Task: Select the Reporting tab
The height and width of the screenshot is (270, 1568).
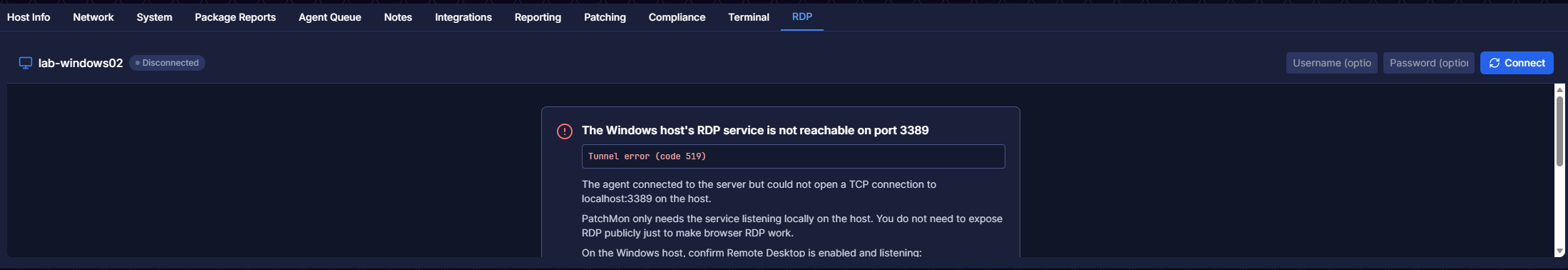Action: coord(538,17)
